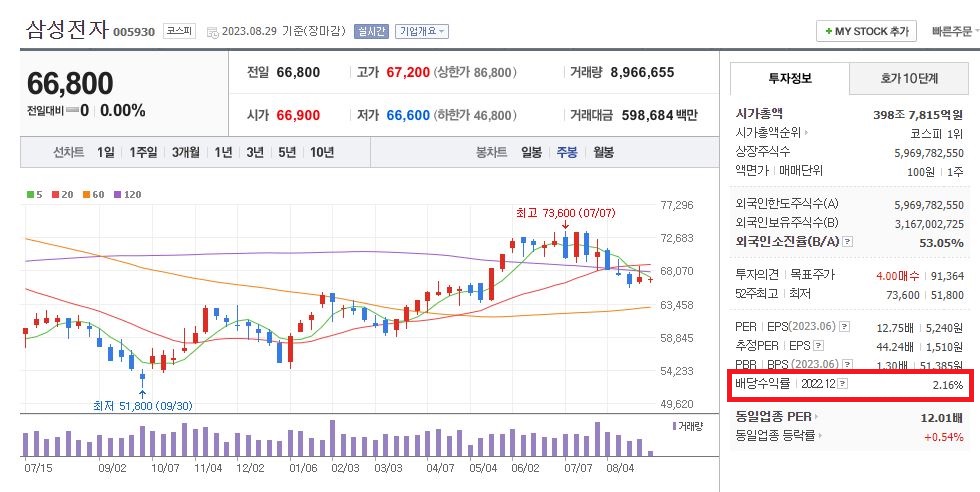Click the 실시간 realtime badge
Screen dimensions: 980x492
pyautogui.click(x=371, y=31)
